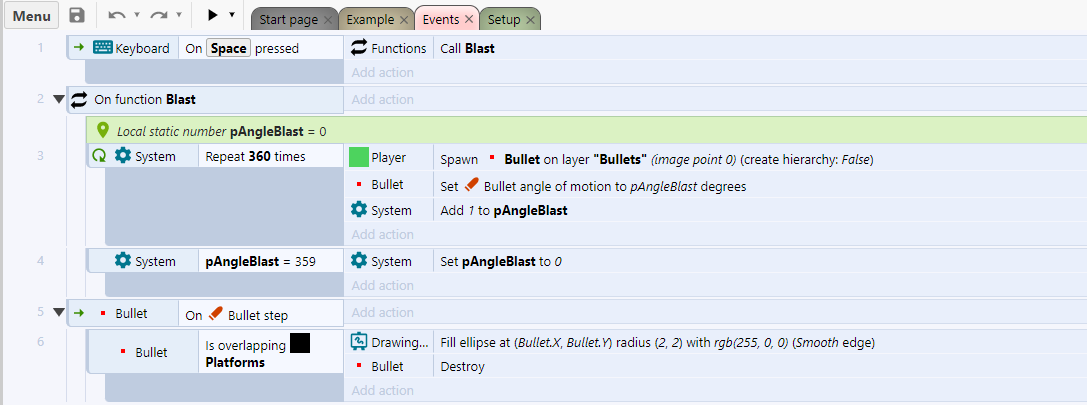Open the Menu button
Screen dimensions: 1087x405
[32, 16]
